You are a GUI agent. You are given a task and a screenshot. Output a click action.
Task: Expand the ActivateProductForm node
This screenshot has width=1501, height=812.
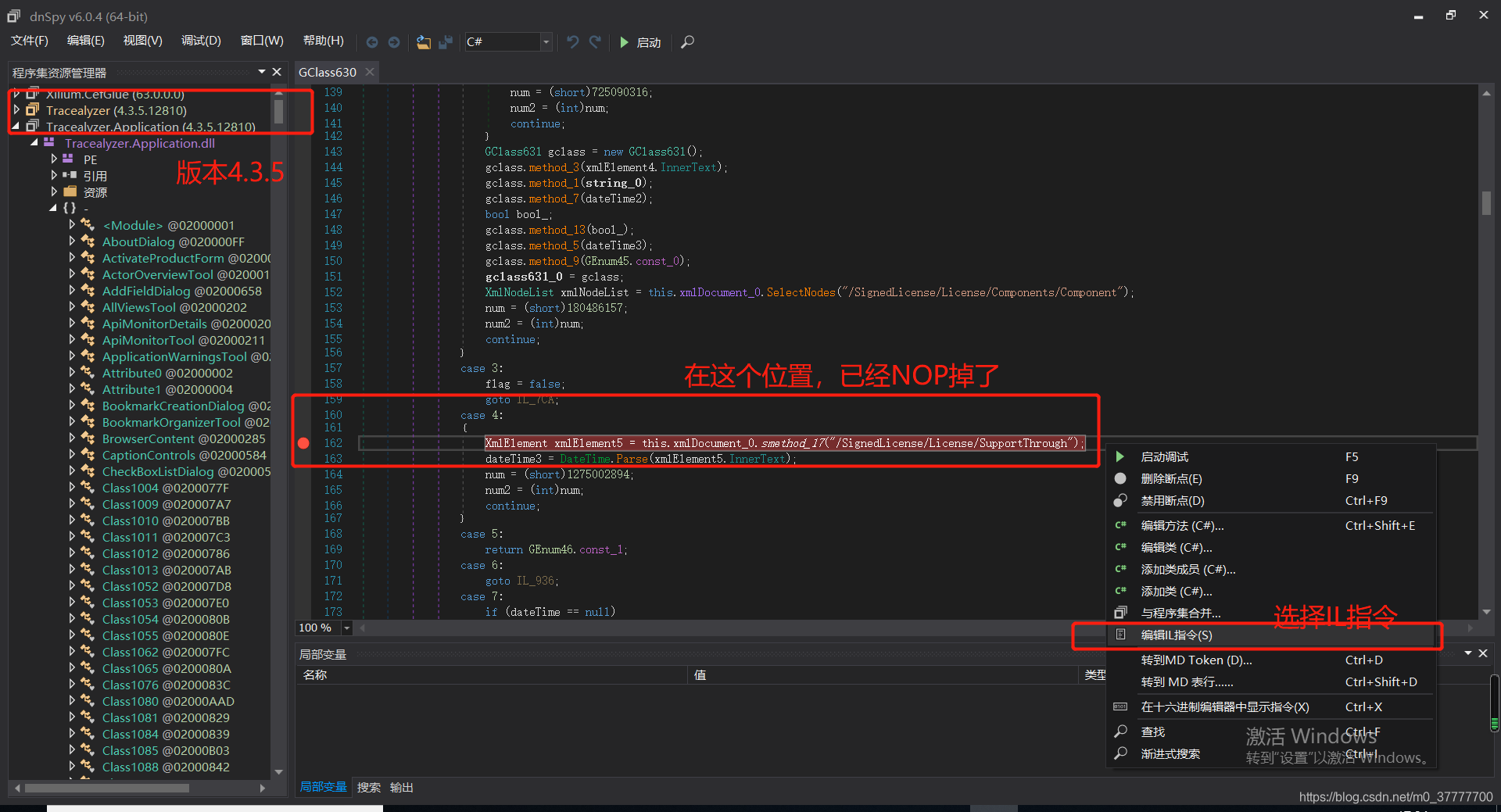[73, 259]
